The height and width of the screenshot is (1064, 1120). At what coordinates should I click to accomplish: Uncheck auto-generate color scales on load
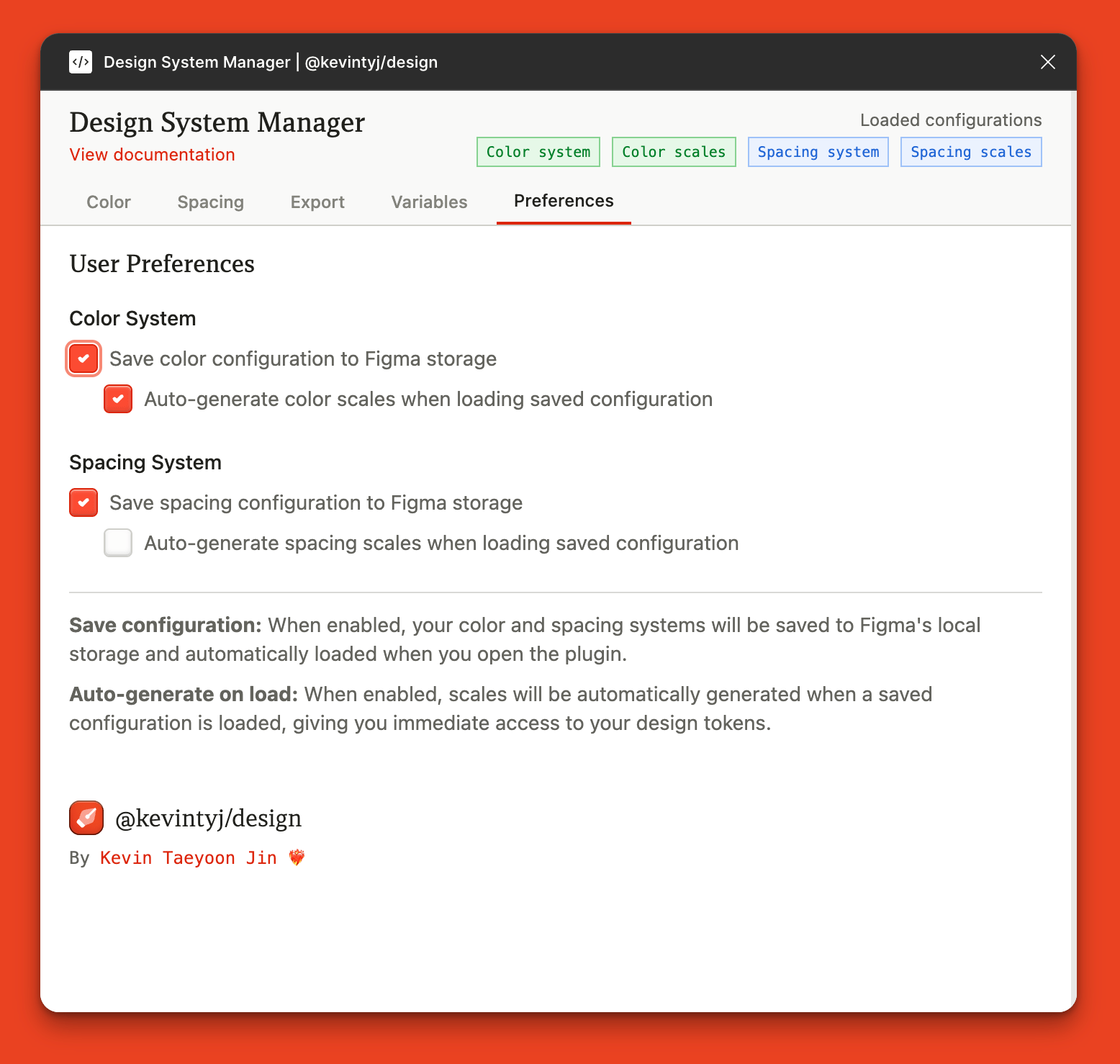118,399
